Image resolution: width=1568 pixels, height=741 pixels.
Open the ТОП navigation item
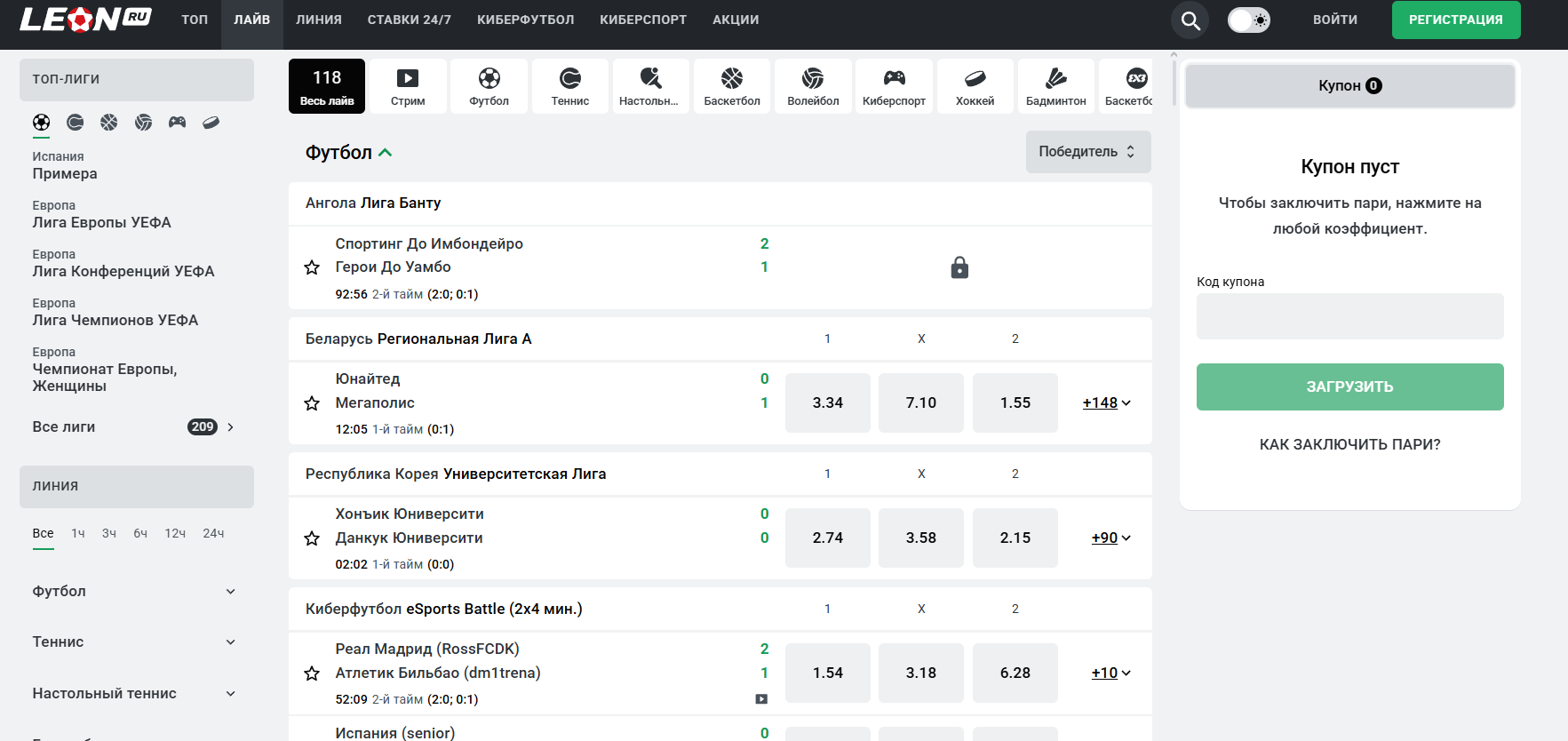(x=195, y=20)
